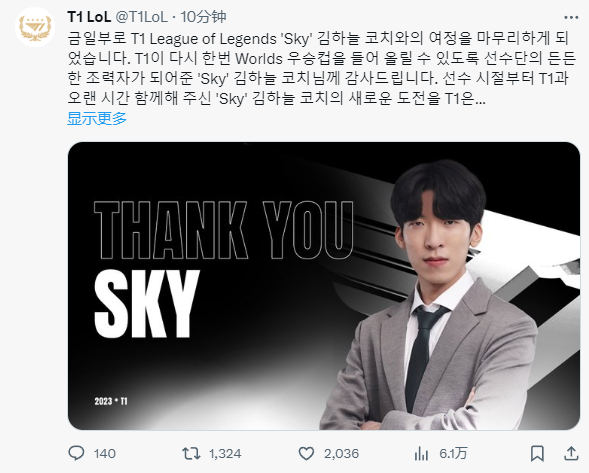
Task: Open the Thank You Sky image
Action: pyautogui.click(x=324, y=286)
